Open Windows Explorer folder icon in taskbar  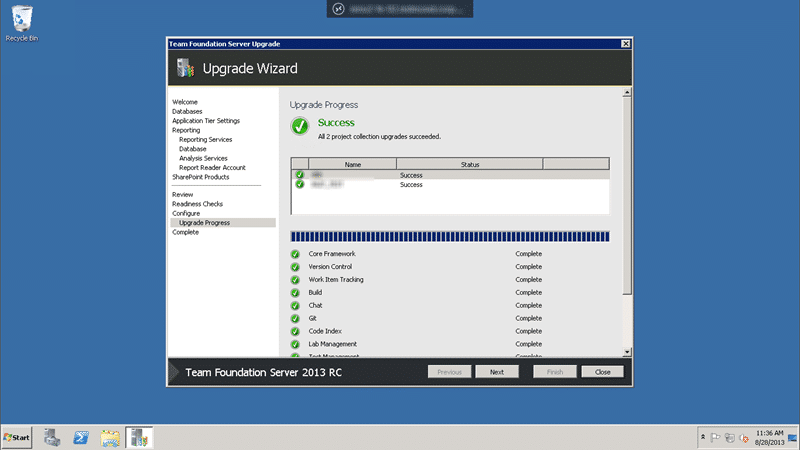pos(110,438)
